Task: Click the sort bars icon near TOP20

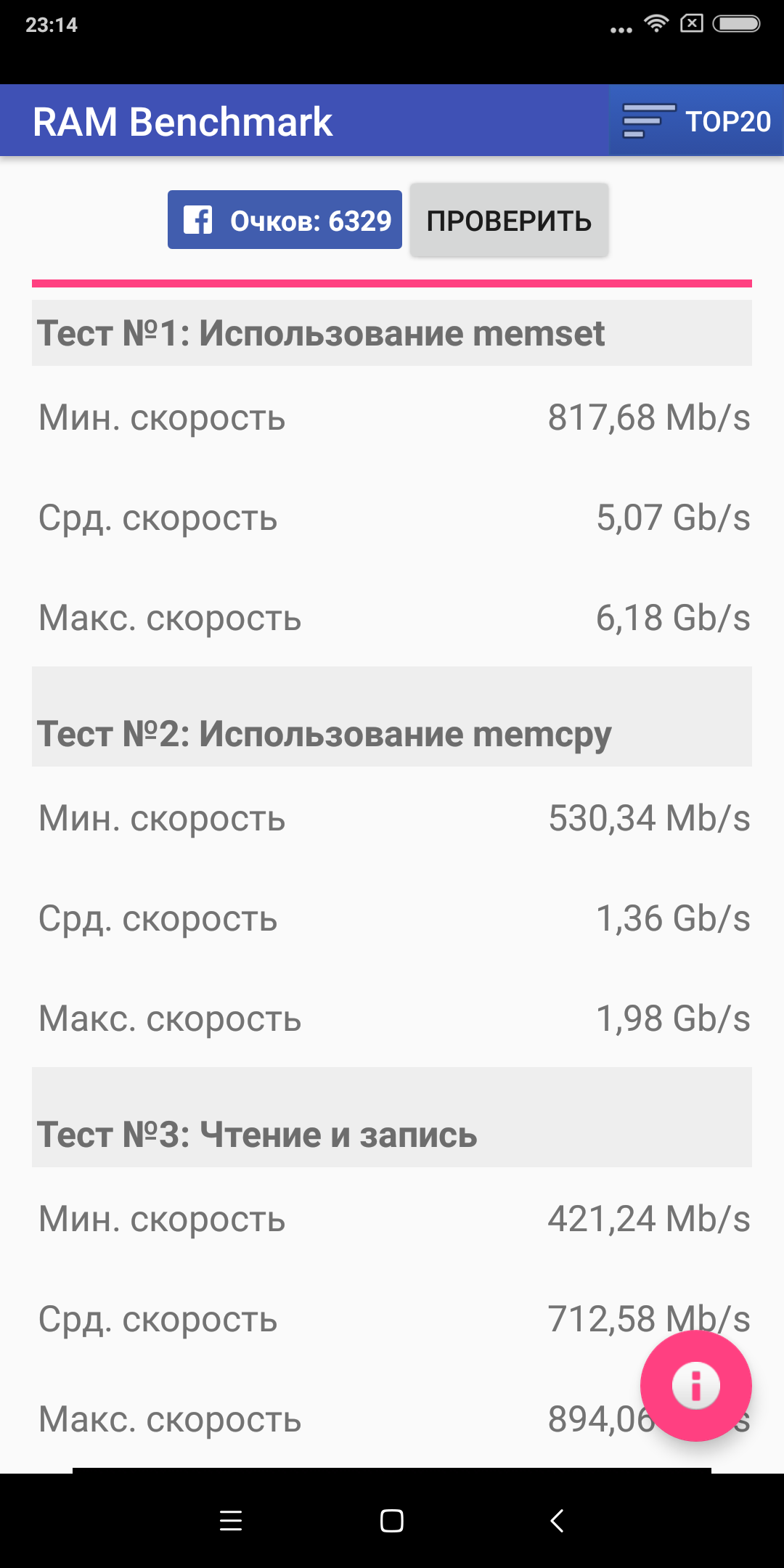Action: (x=648, y=121)
